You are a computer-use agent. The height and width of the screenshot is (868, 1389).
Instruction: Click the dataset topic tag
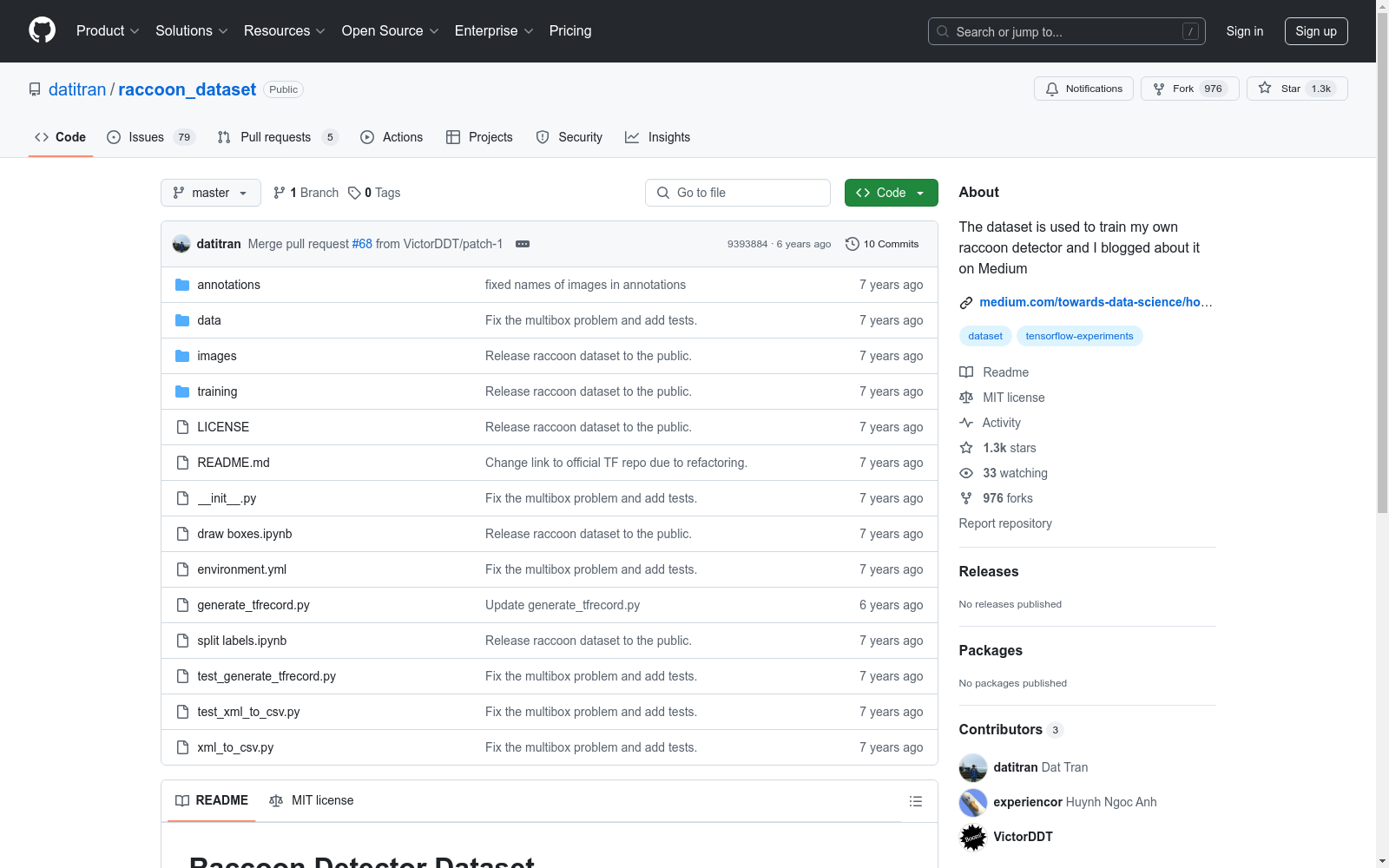pos(985,336)
